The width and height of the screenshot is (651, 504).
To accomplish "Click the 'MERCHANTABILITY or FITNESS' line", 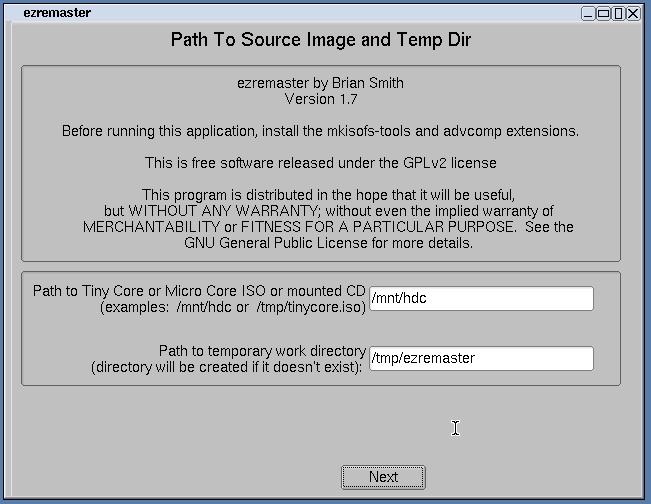I will 328,227.
